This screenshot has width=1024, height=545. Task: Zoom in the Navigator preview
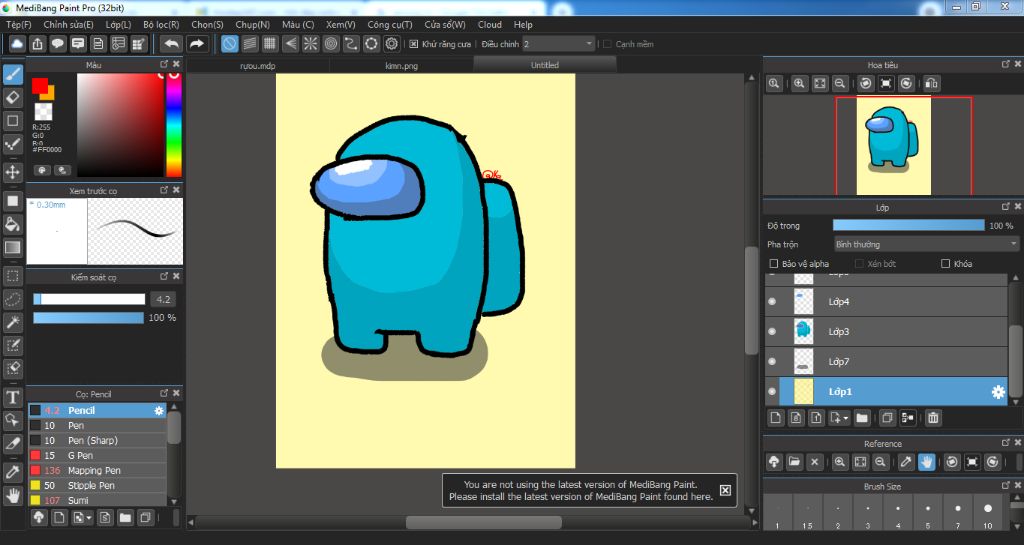(799, 84)
